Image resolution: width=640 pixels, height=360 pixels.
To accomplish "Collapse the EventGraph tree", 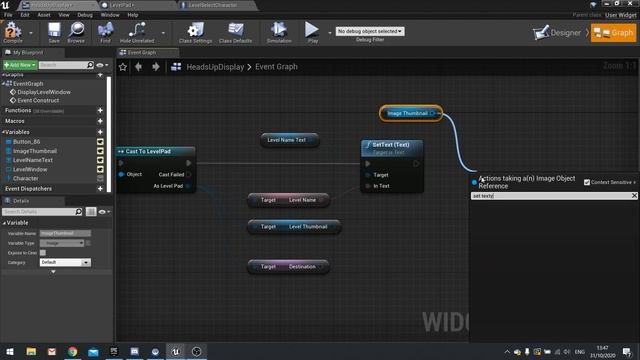I will point(4,84).
